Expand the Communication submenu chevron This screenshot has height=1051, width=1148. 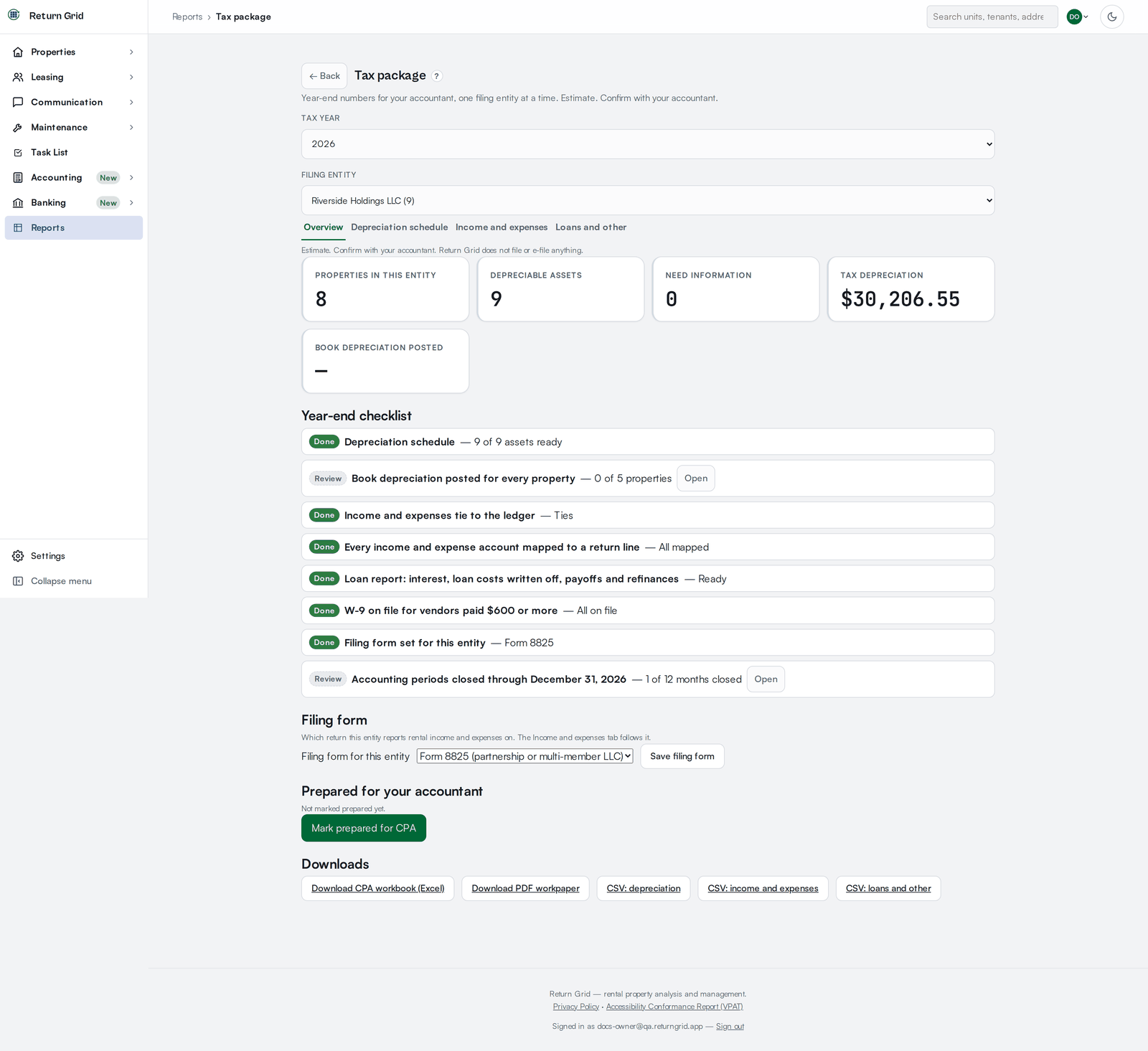(x=131, y=103)
